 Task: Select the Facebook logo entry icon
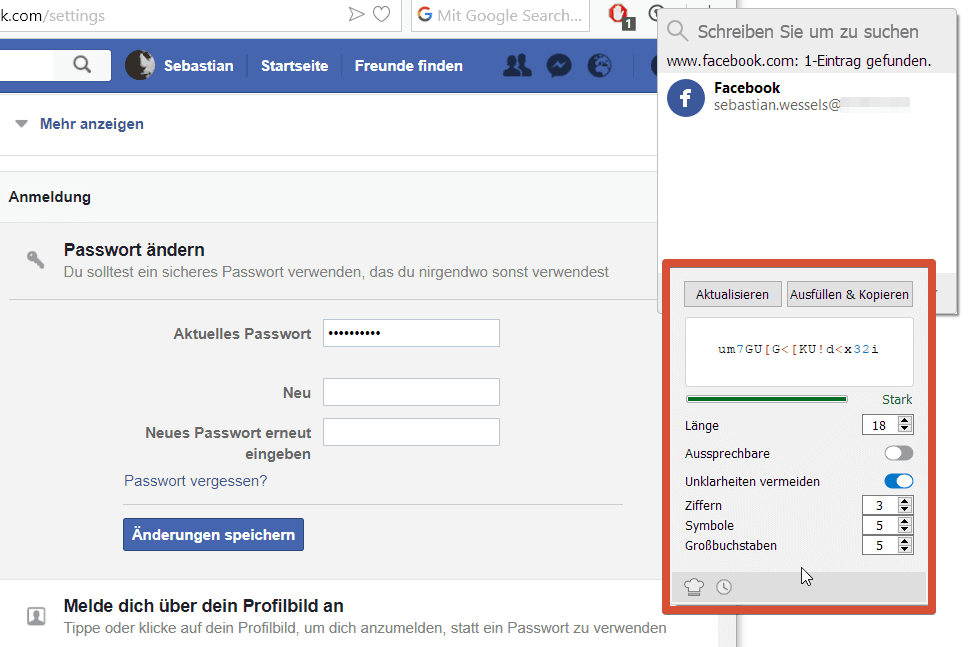[685, 98]
